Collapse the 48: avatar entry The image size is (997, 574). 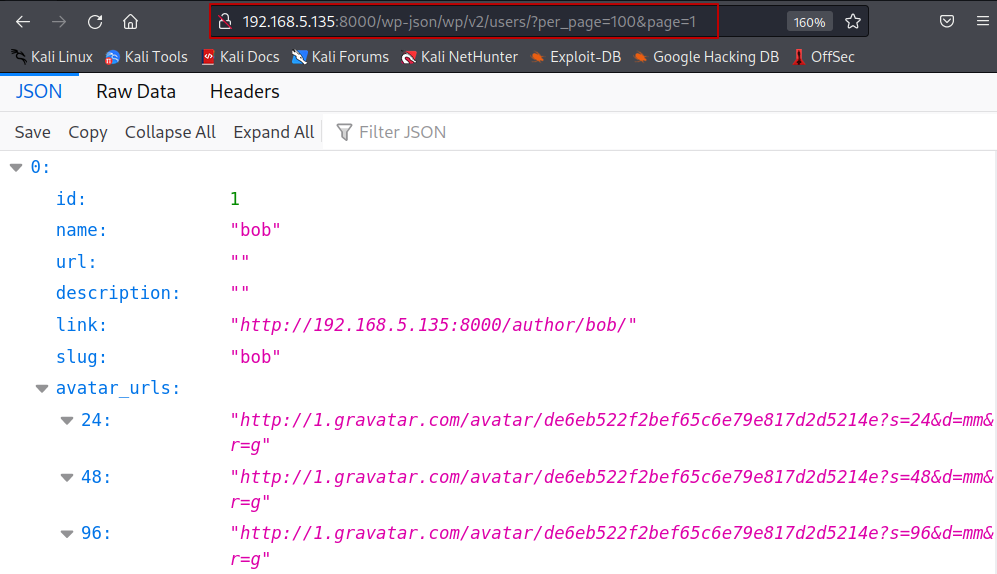[67, 477]
